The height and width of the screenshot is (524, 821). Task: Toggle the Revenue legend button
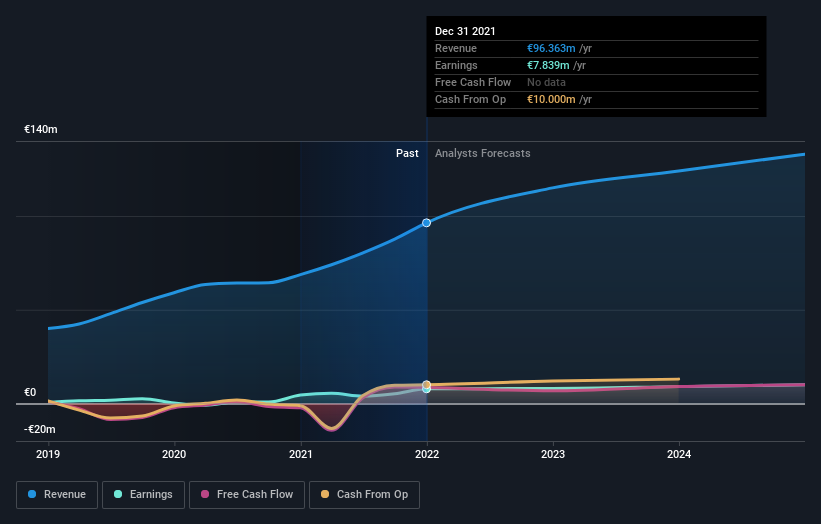[57, 495]
